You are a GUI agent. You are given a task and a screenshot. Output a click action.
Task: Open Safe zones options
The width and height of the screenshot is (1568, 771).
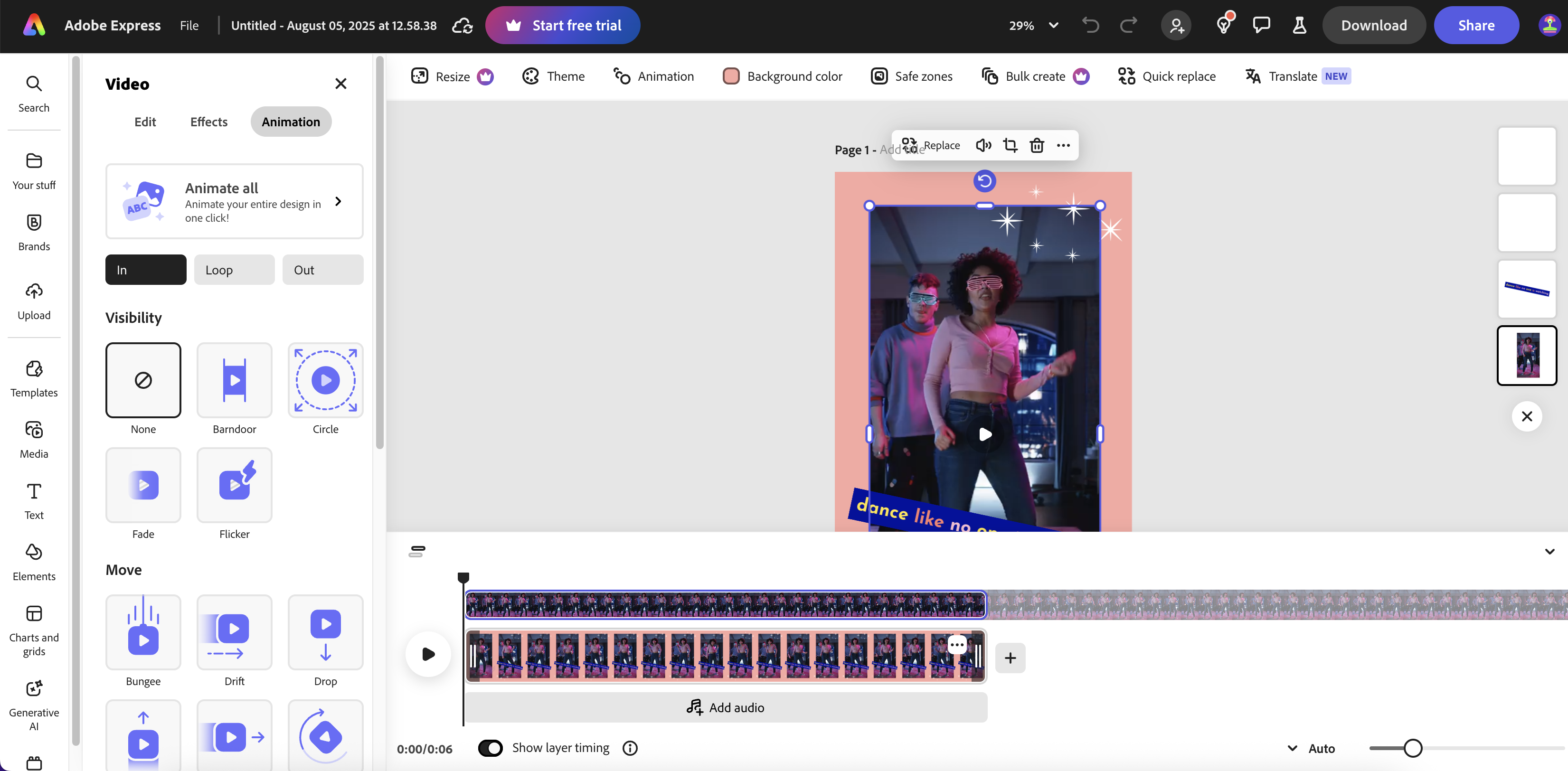tap(911, 76)
